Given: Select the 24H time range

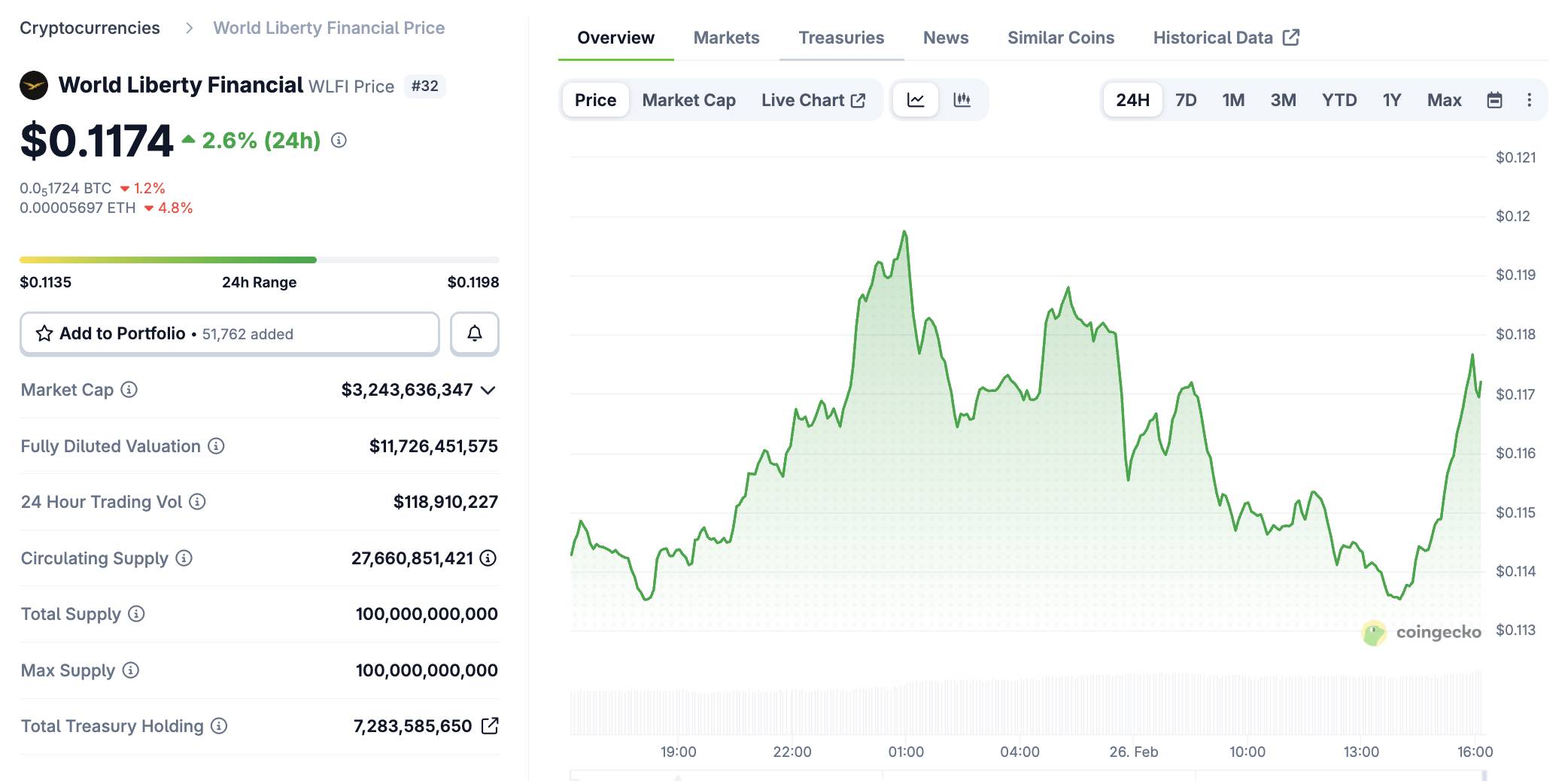Looking at the screenshot, I should tap(1132, 100).
